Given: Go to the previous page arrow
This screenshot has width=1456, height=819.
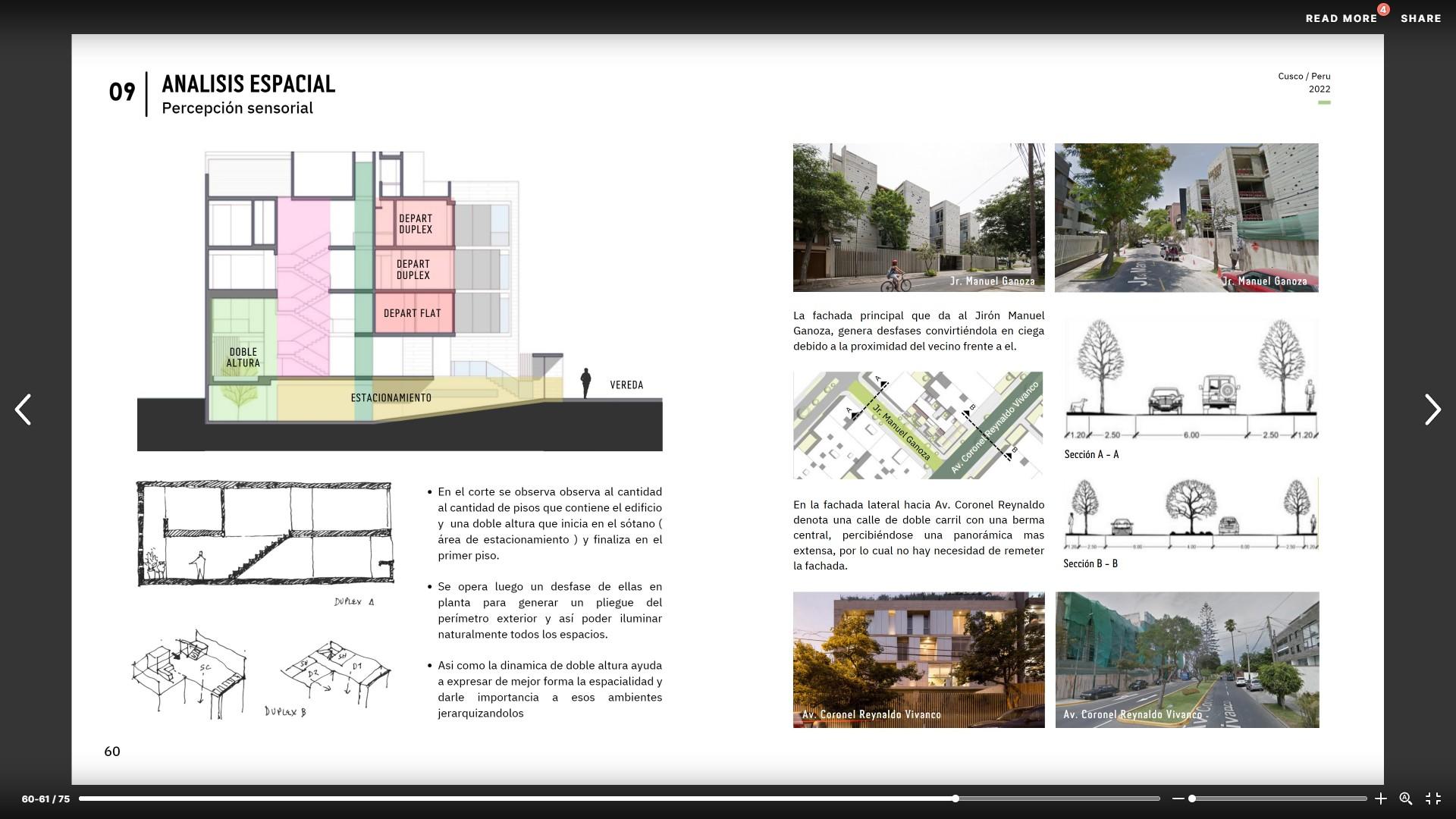Looking at the screenshot, I should (24, 409).
